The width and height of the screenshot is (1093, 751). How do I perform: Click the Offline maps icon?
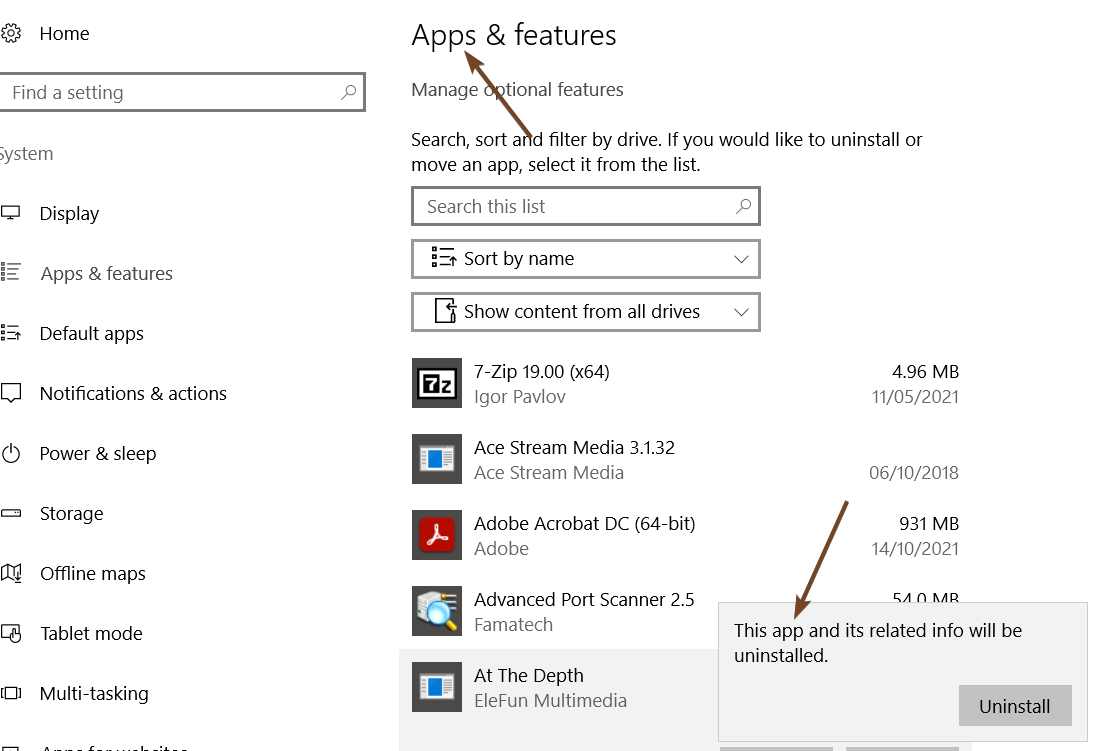pos(11,574)
